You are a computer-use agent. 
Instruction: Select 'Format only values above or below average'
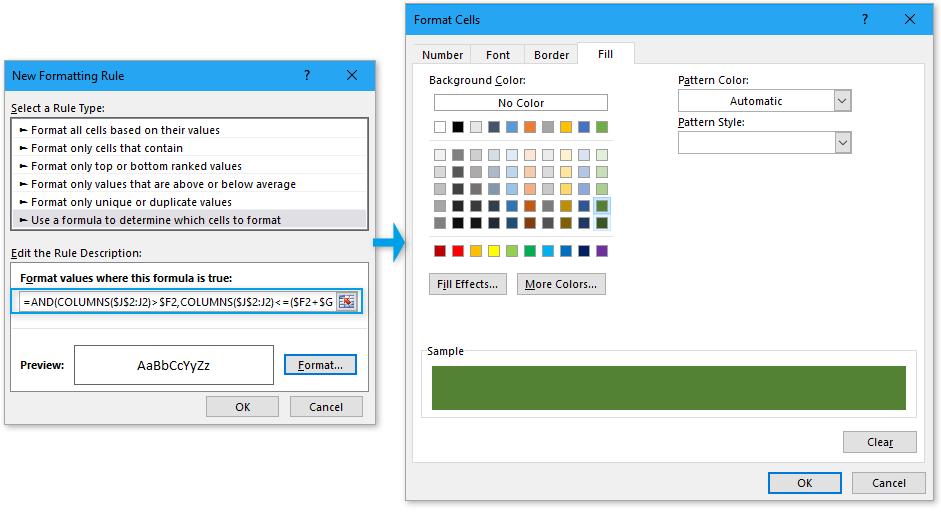point(190,184)
